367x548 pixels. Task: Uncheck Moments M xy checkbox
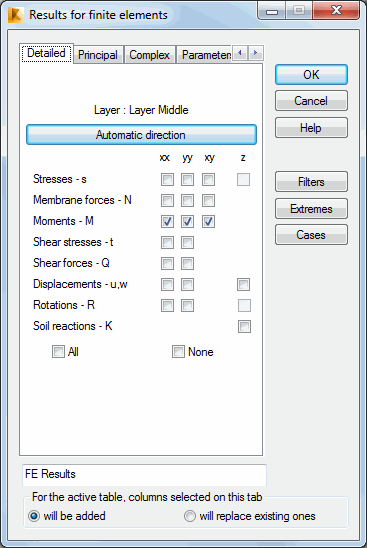point(208,222)
